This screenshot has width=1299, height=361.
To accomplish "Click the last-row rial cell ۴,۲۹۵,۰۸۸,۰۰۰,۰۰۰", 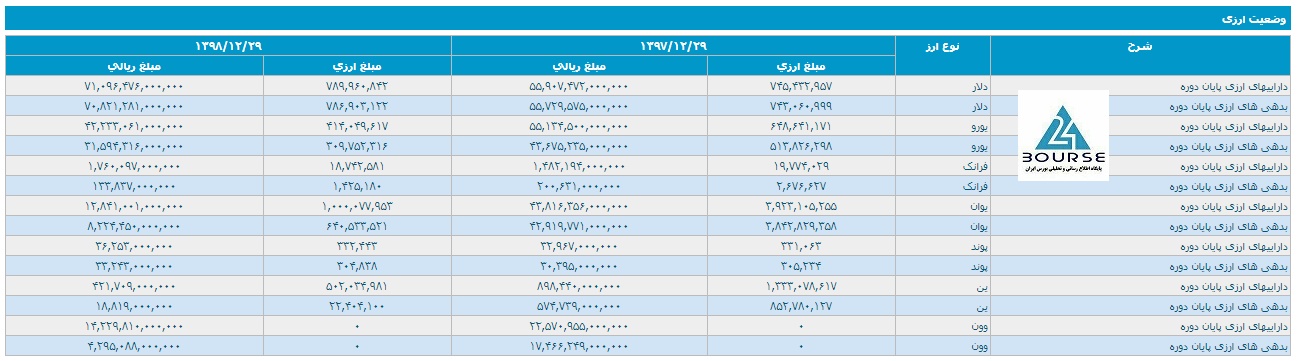I will (135, 346).
